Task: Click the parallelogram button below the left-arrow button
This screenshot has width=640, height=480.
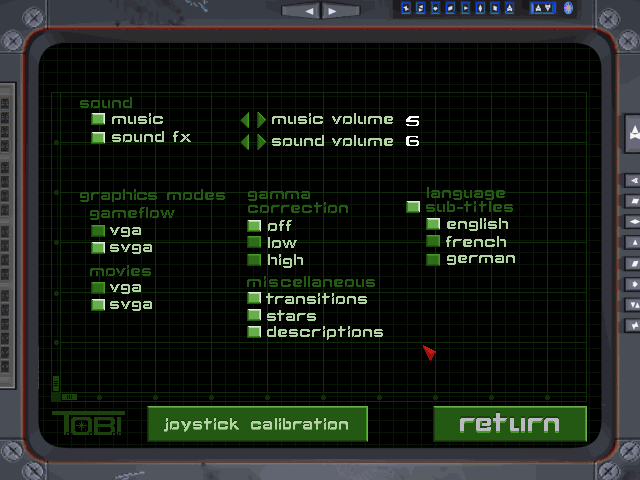Action: click(x=633, y=201)
